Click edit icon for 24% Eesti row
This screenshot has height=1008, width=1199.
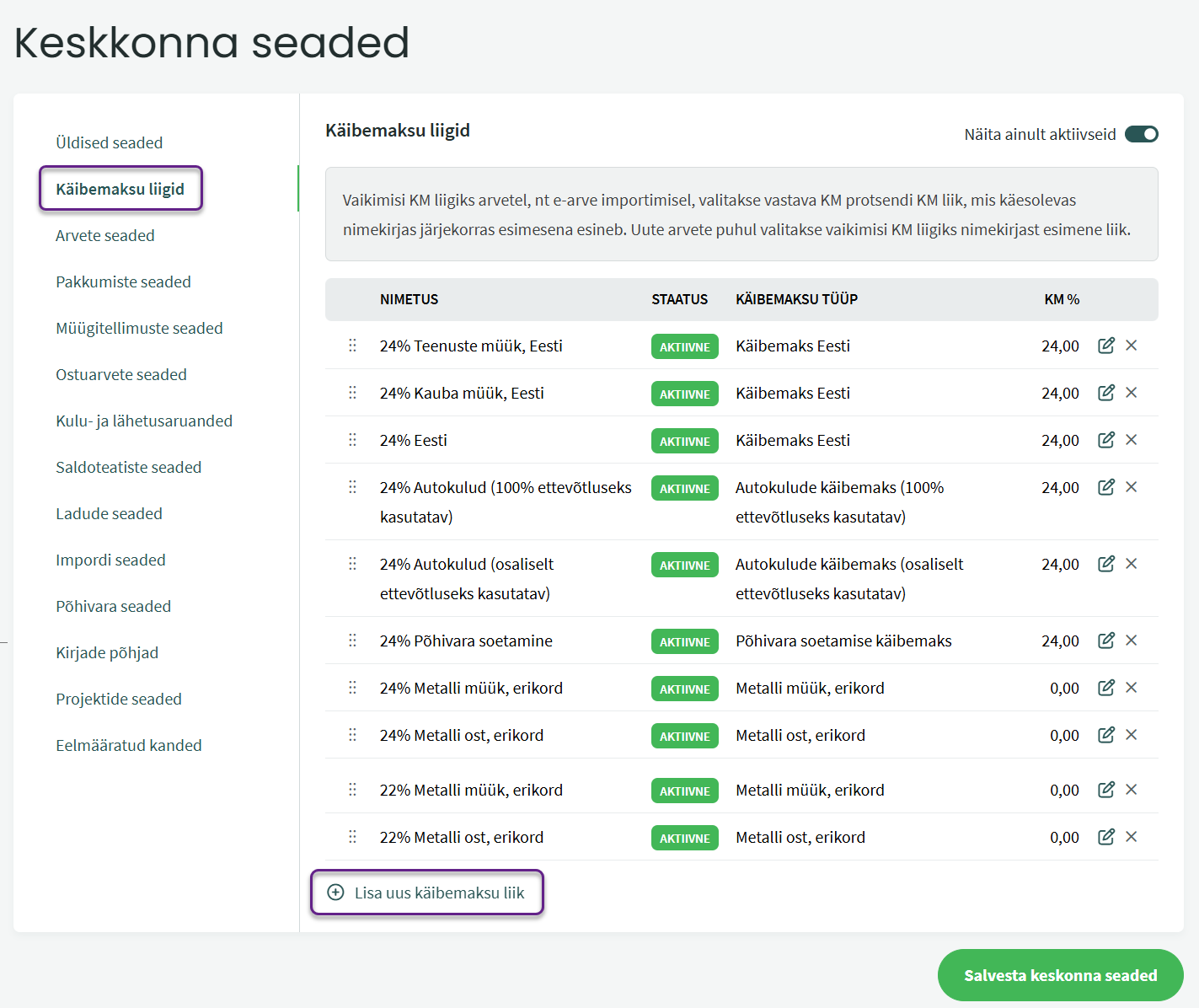pos(1105,440)
